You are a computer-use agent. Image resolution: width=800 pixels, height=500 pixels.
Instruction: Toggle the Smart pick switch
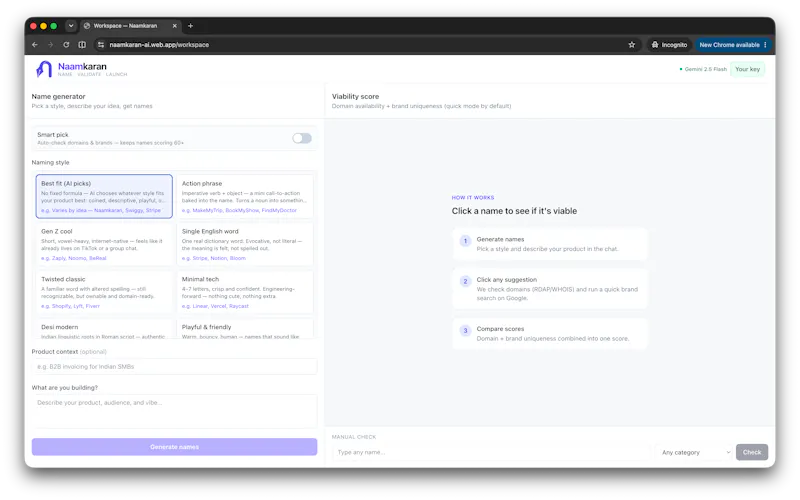coord(302,138)
